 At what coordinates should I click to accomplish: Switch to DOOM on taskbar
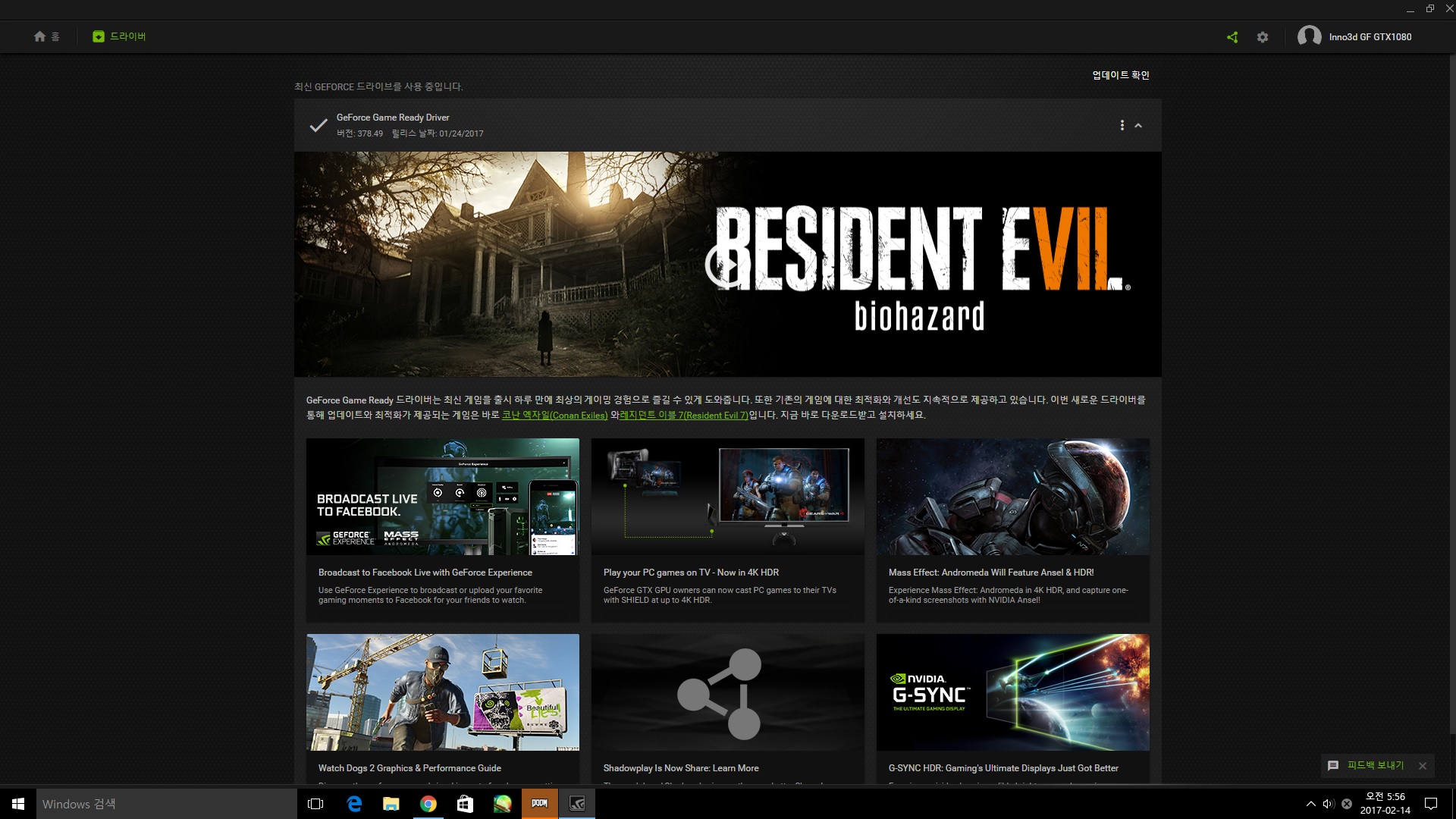[x=540, y=804]
